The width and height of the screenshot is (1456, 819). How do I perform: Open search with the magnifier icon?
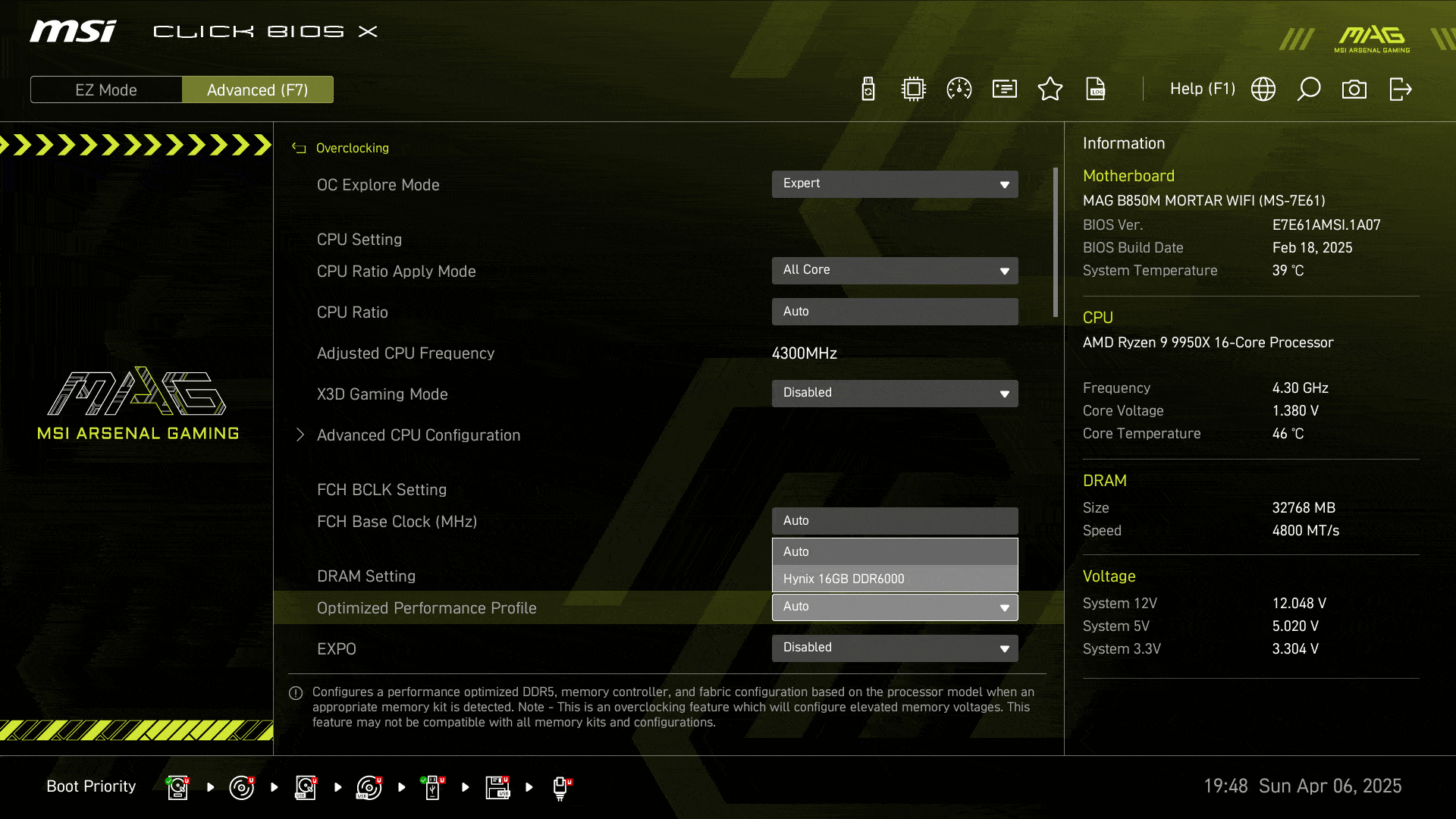[1309, 89]
